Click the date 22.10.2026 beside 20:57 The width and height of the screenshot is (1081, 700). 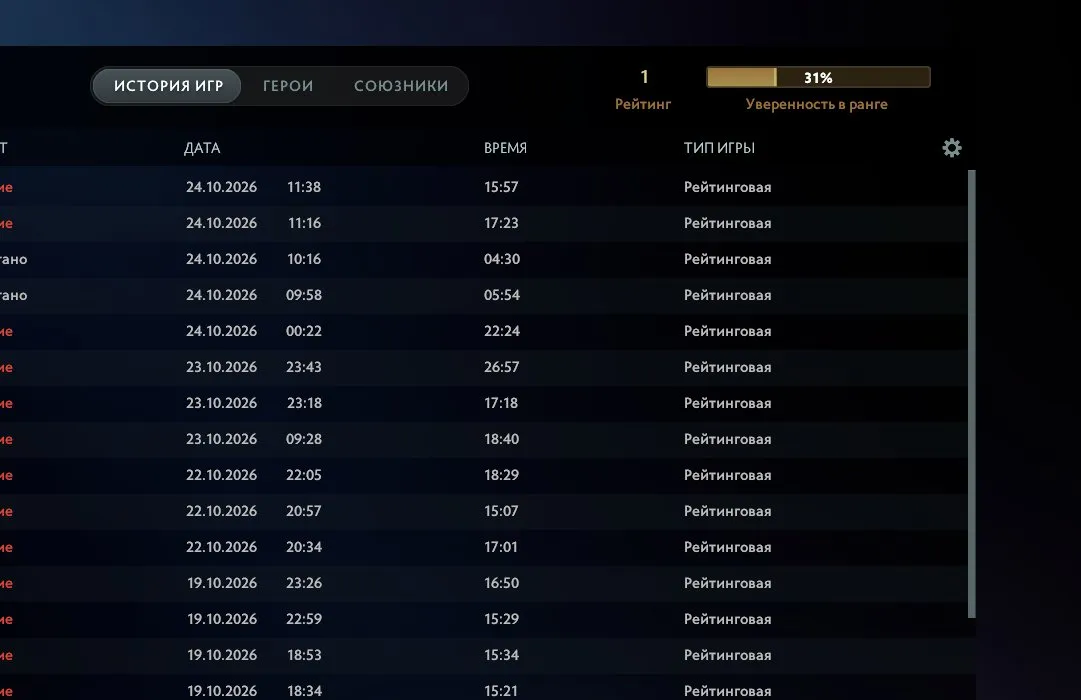[x=221, y=511]
